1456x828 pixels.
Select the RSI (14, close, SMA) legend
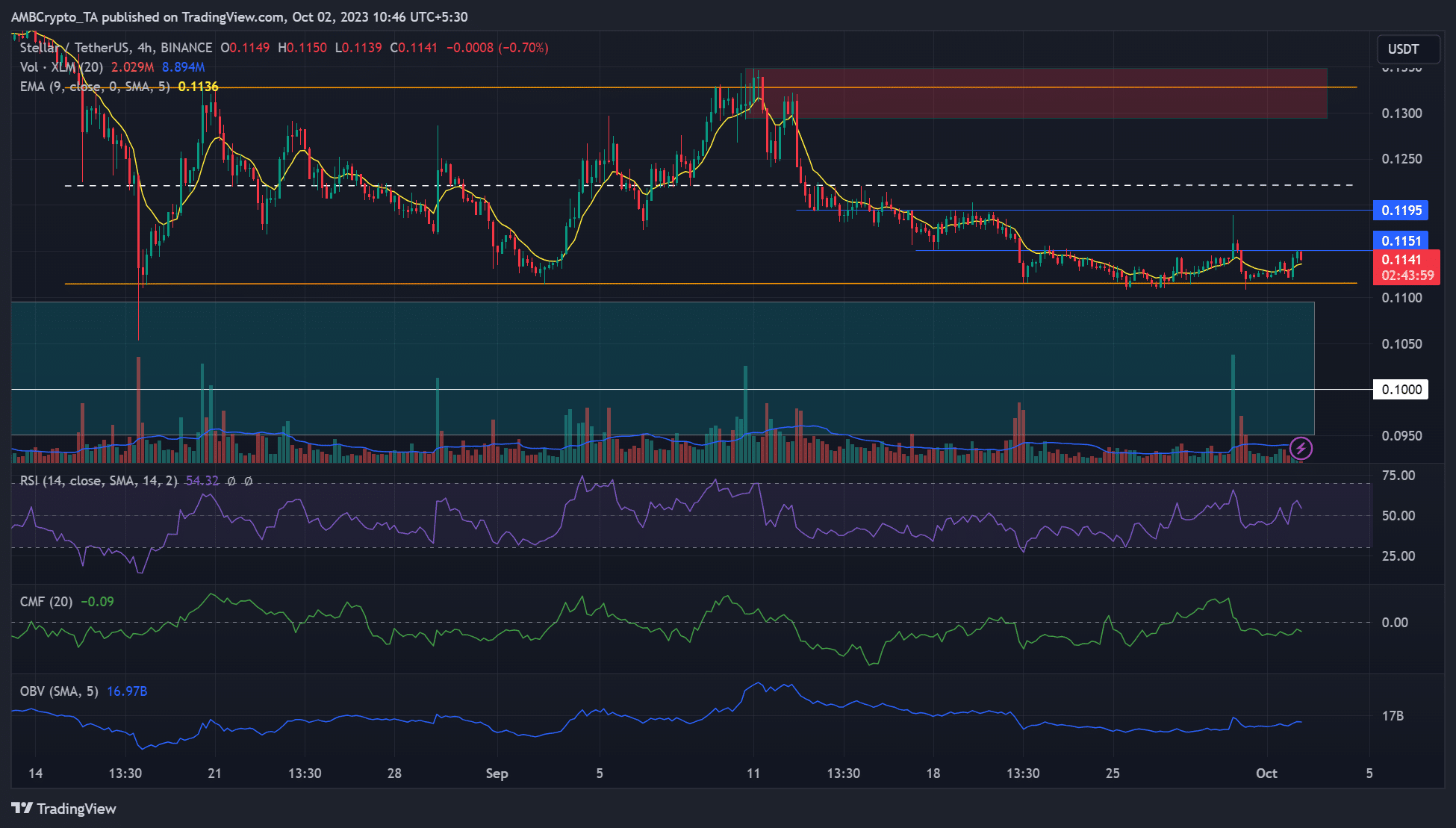(x=99, y=481)
